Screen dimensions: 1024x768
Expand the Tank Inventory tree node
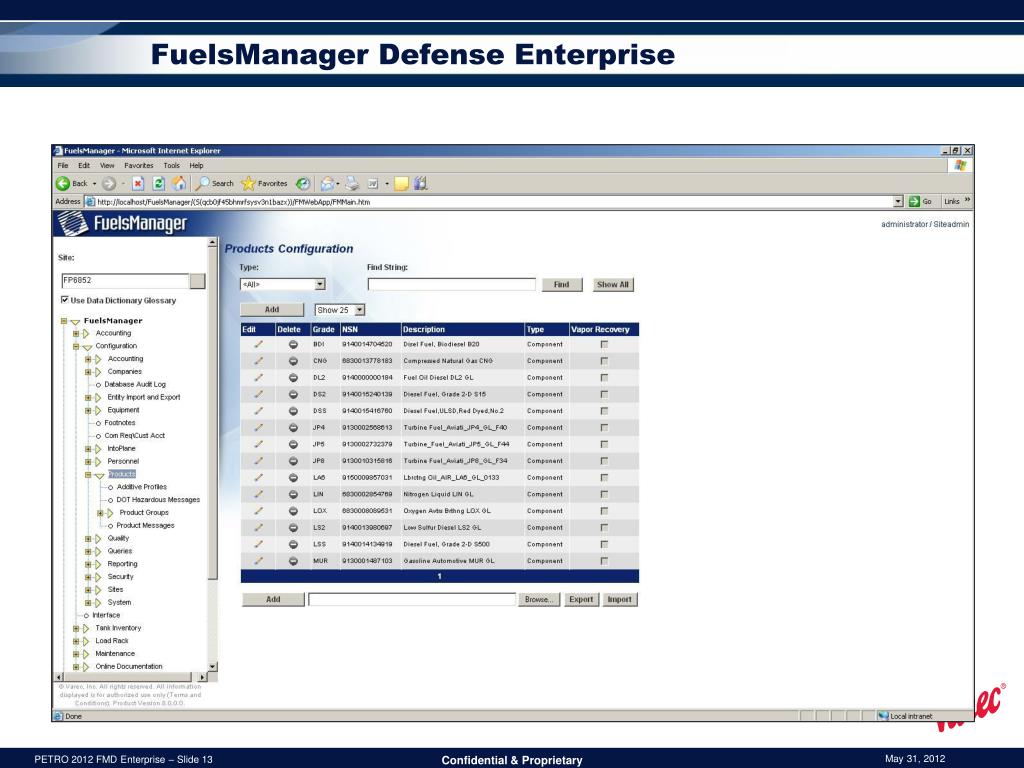point(76,628)
